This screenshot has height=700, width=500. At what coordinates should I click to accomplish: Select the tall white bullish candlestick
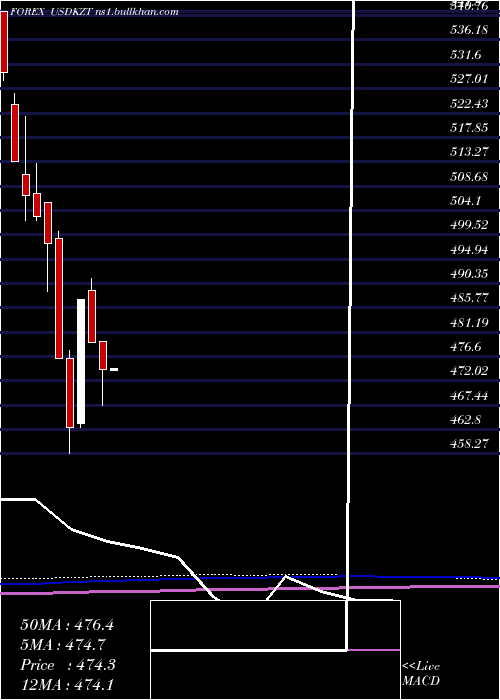81,362
